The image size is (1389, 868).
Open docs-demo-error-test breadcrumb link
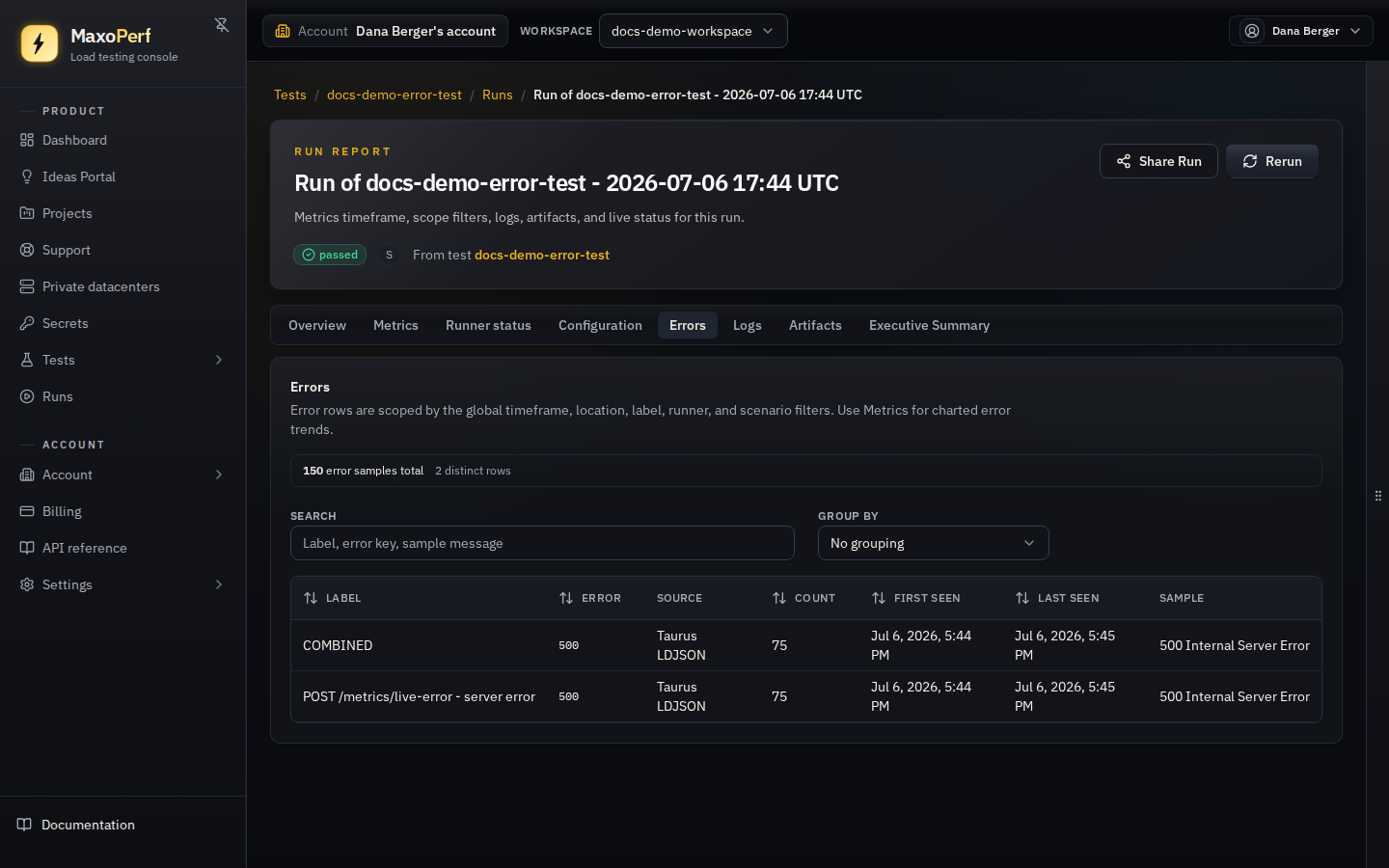coord(395,95)
